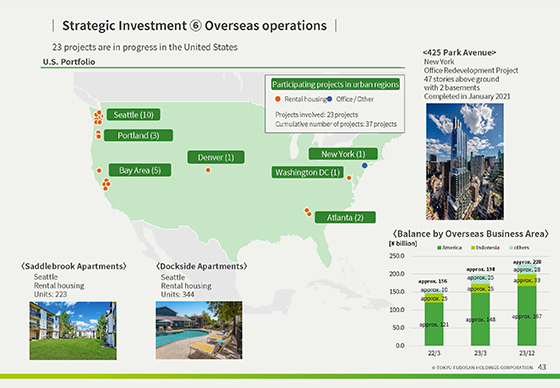Click the Dockside Apartments pool photo
Screen dimensions: 560x388
(x=199, y=330)
